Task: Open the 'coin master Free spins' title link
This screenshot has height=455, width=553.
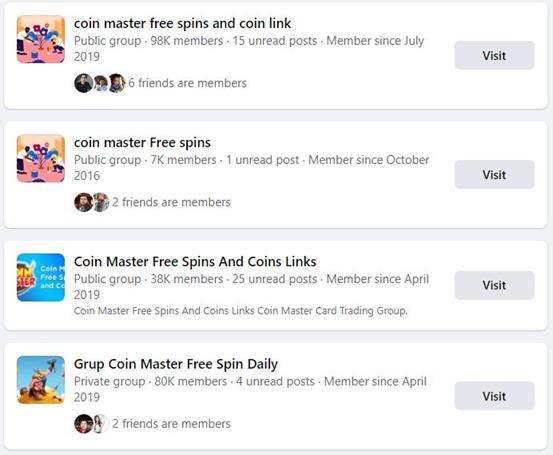Action: (142, 142)
